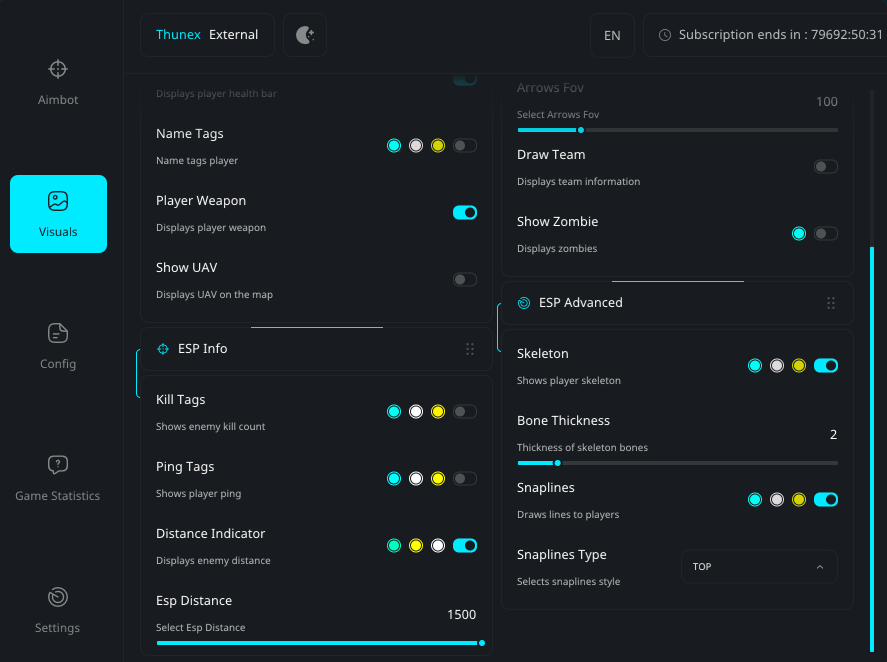Viewport: 887px width, 662px height.
Task: Click the Thunex External logo button
Action: point(207,35)
